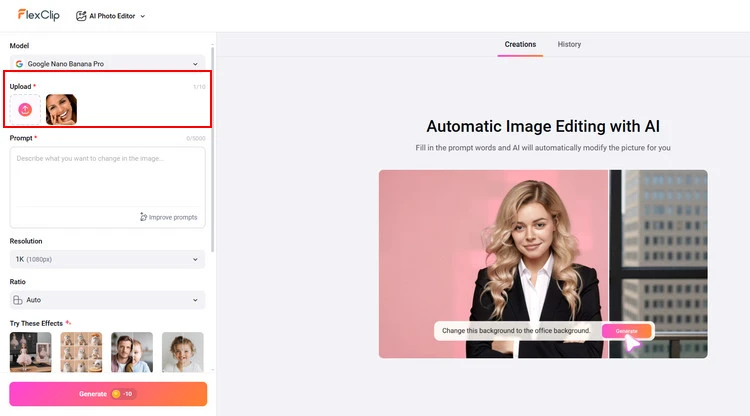Click the coin credits icon on Generate

click(x=116, y=394)
